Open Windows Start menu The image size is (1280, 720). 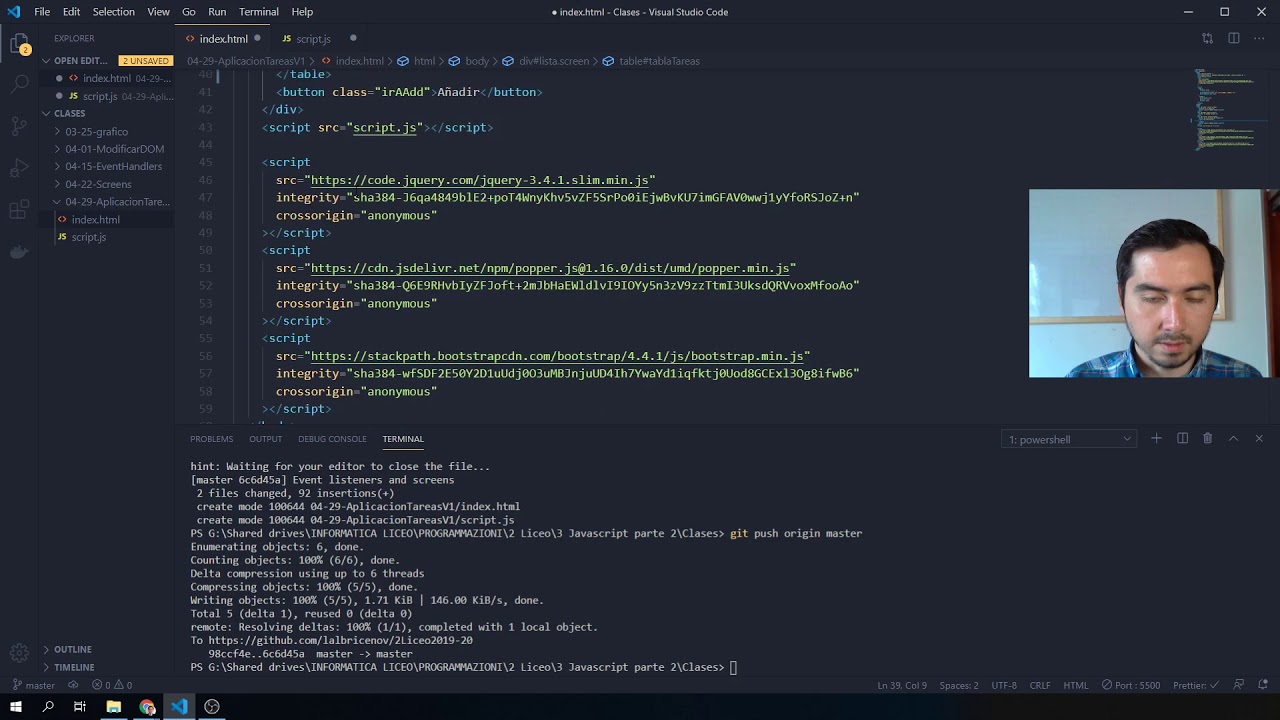15,707
